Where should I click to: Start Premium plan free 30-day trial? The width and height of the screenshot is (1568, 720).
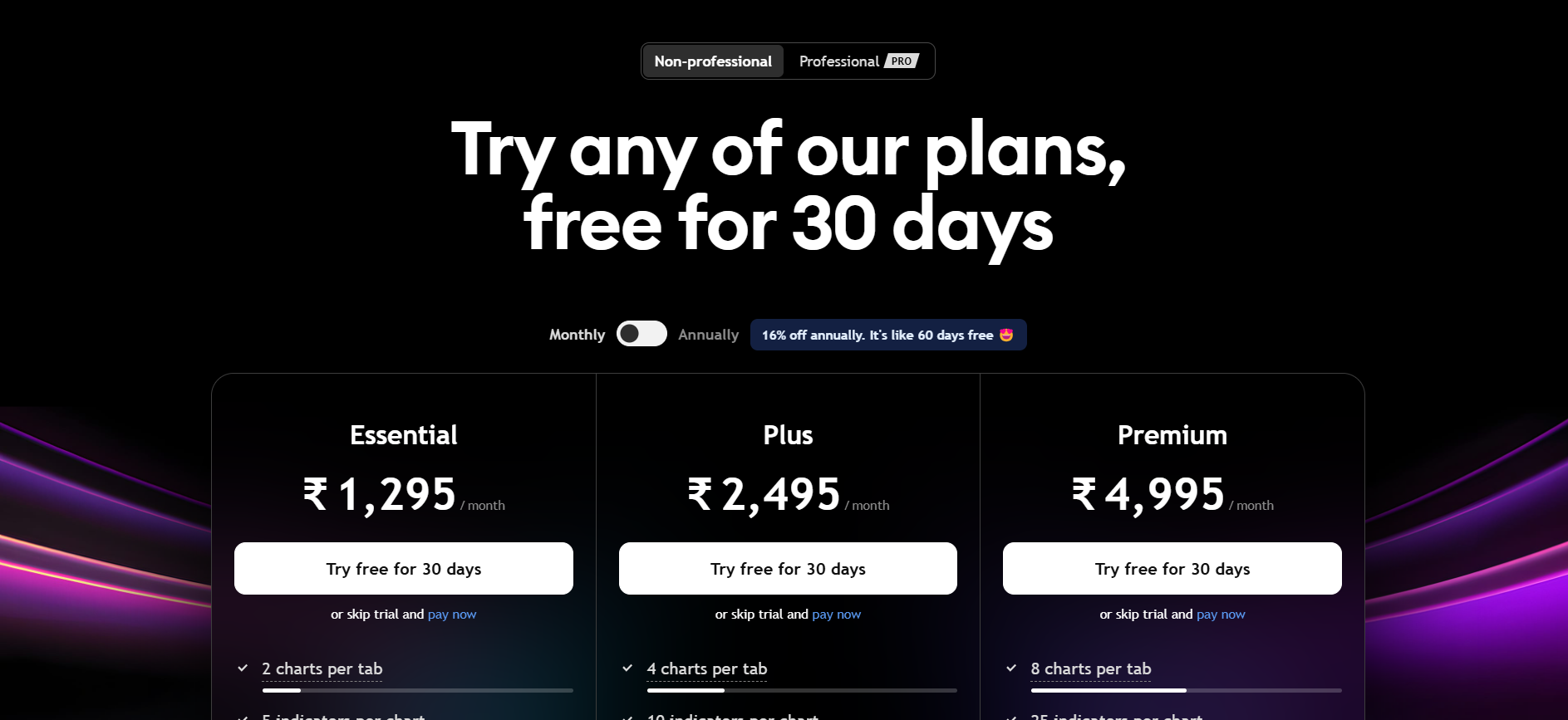[1172, 569]
